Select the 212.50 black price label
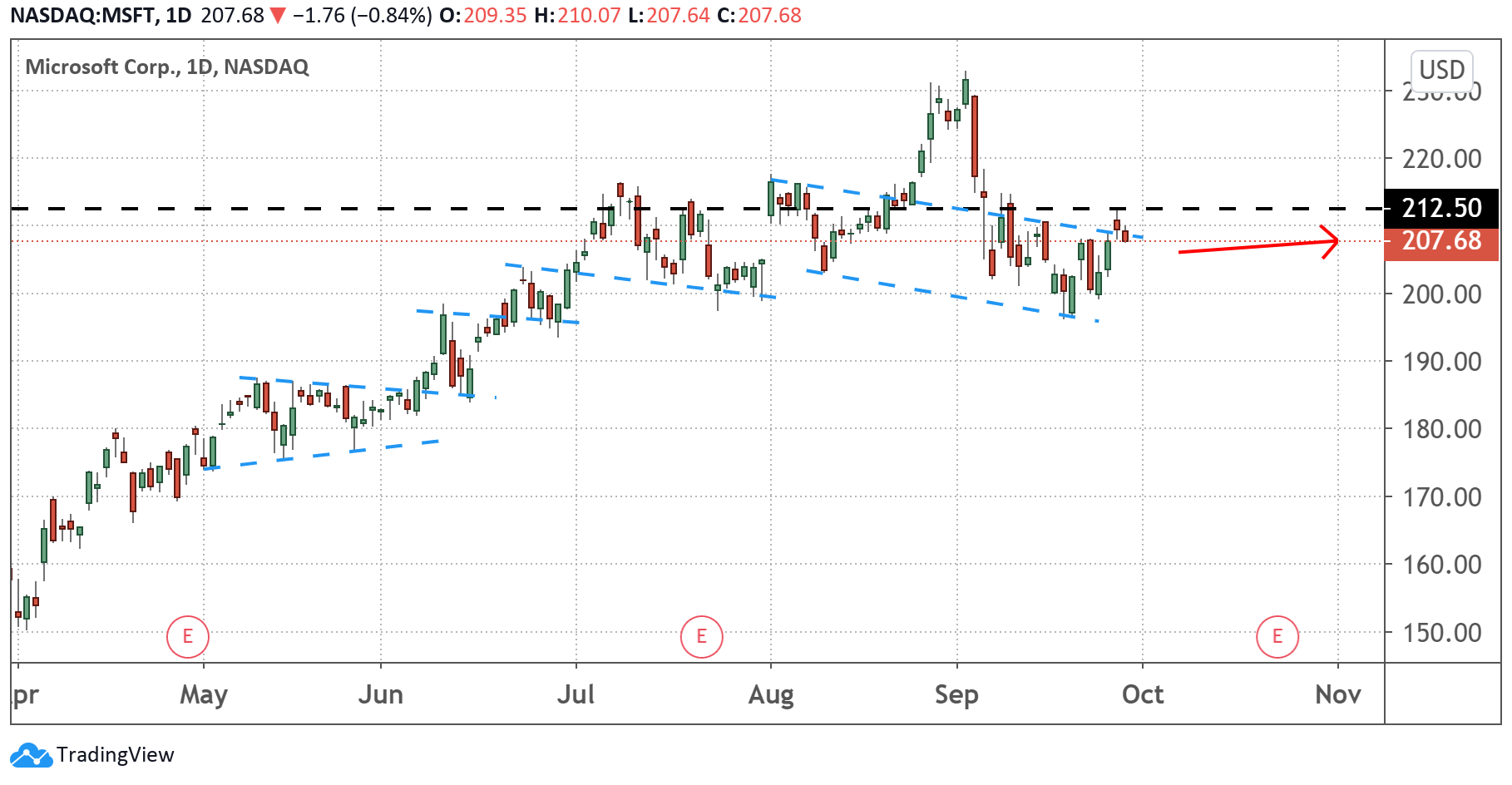Viewport: 1512px width, 785px height. click(1441, 208)
